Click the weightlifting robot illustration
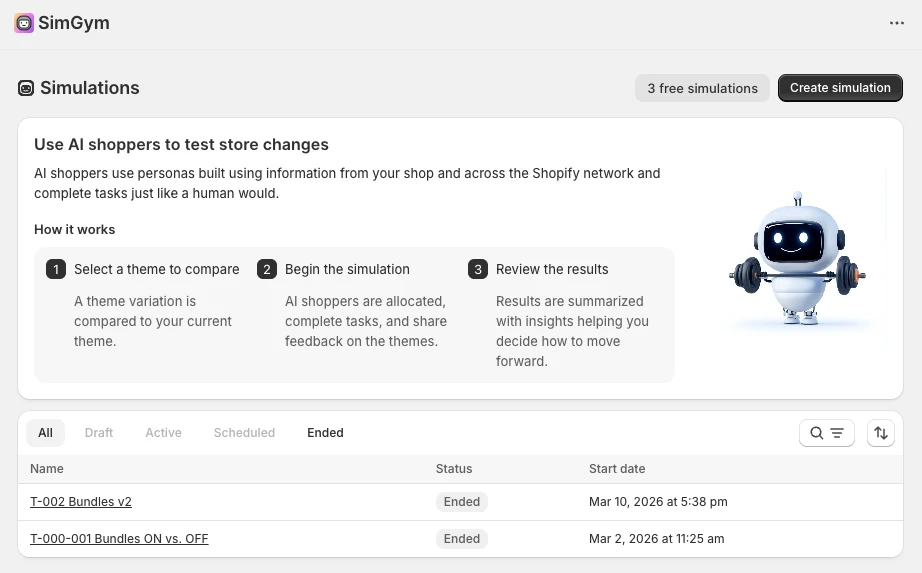 [797, 262]
